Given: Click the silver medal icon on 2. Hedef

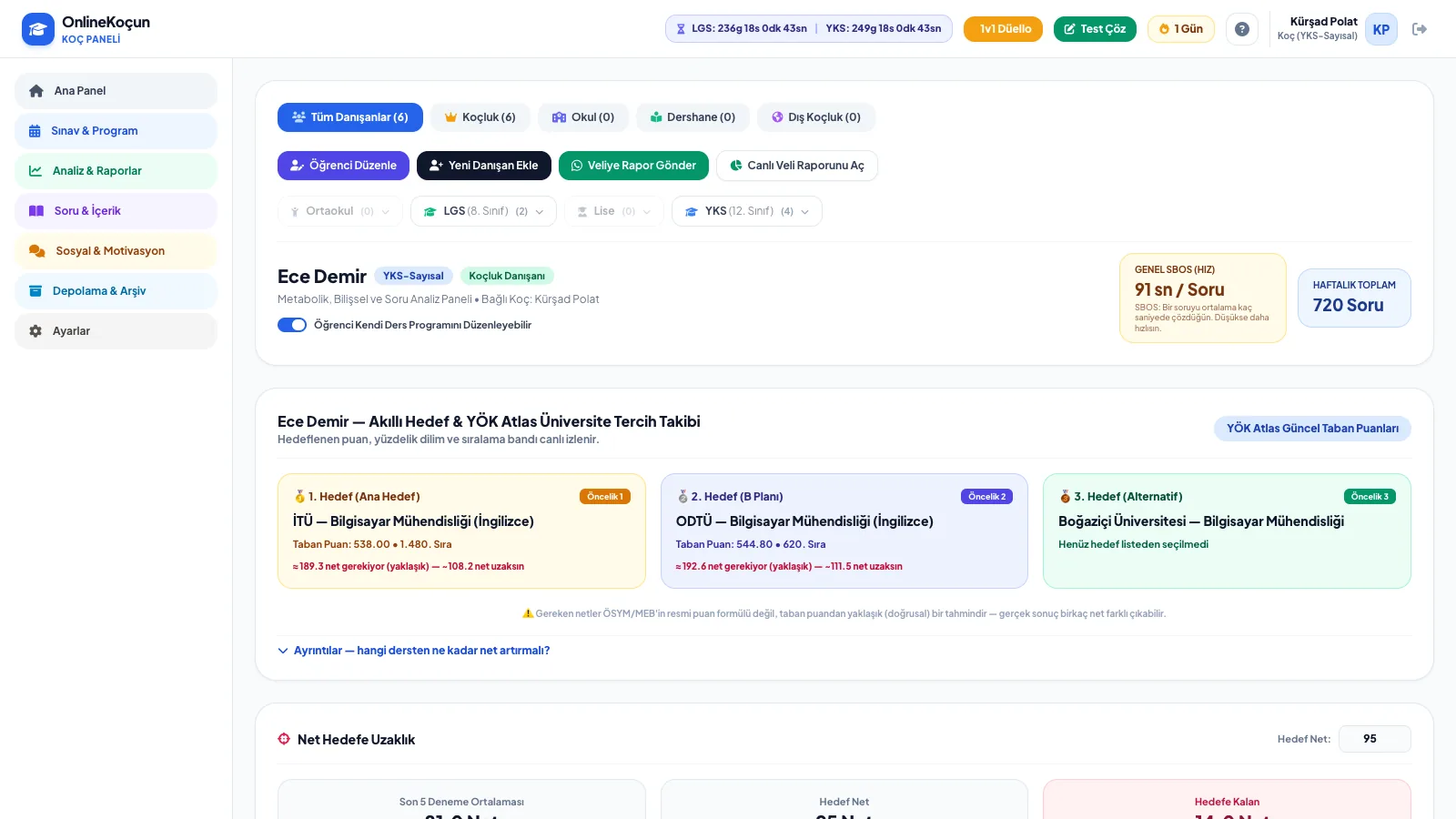Looking at the screenshot, I should click(x=682, y=497).
